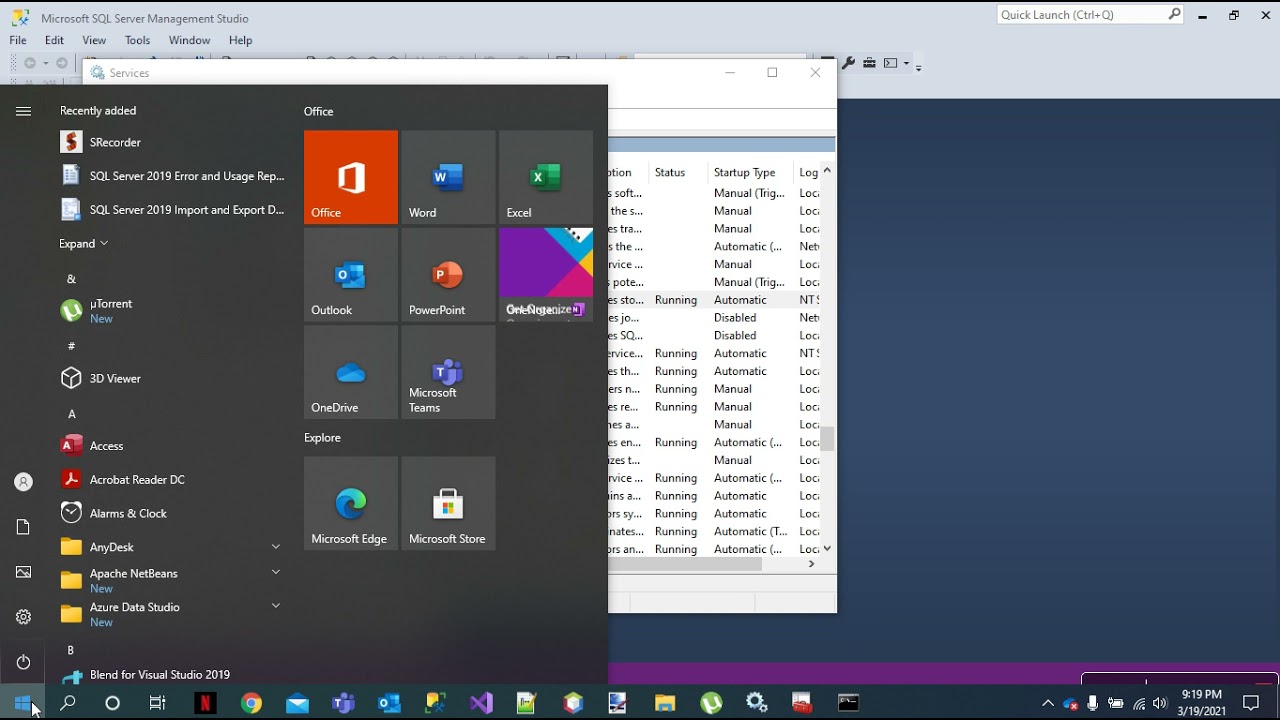Launch µTorrent from the app list
Screen dimensions: 1280x720
click(x=173, y=311)
